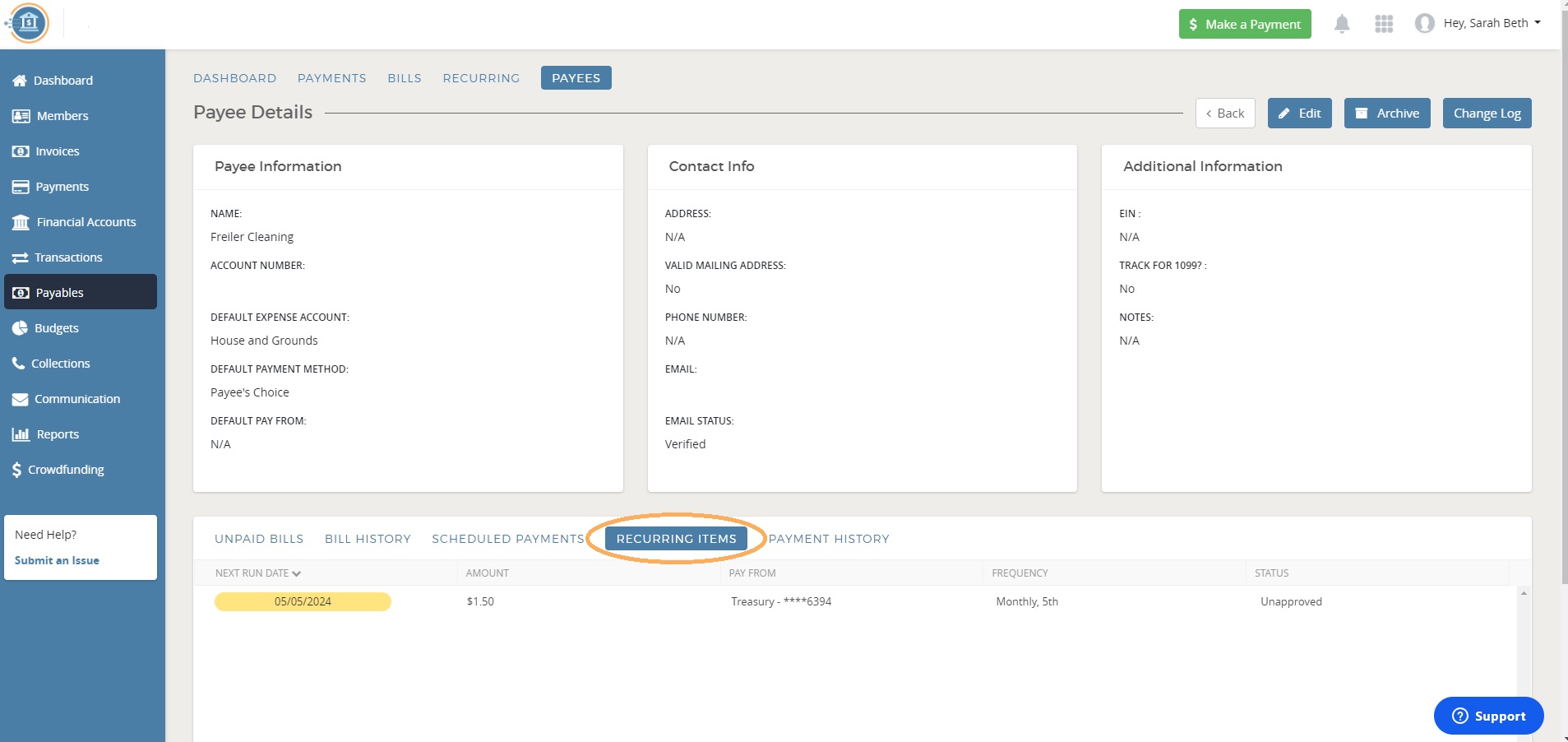
Task: Open Communication from the sidebar
Action: (76, 398)
